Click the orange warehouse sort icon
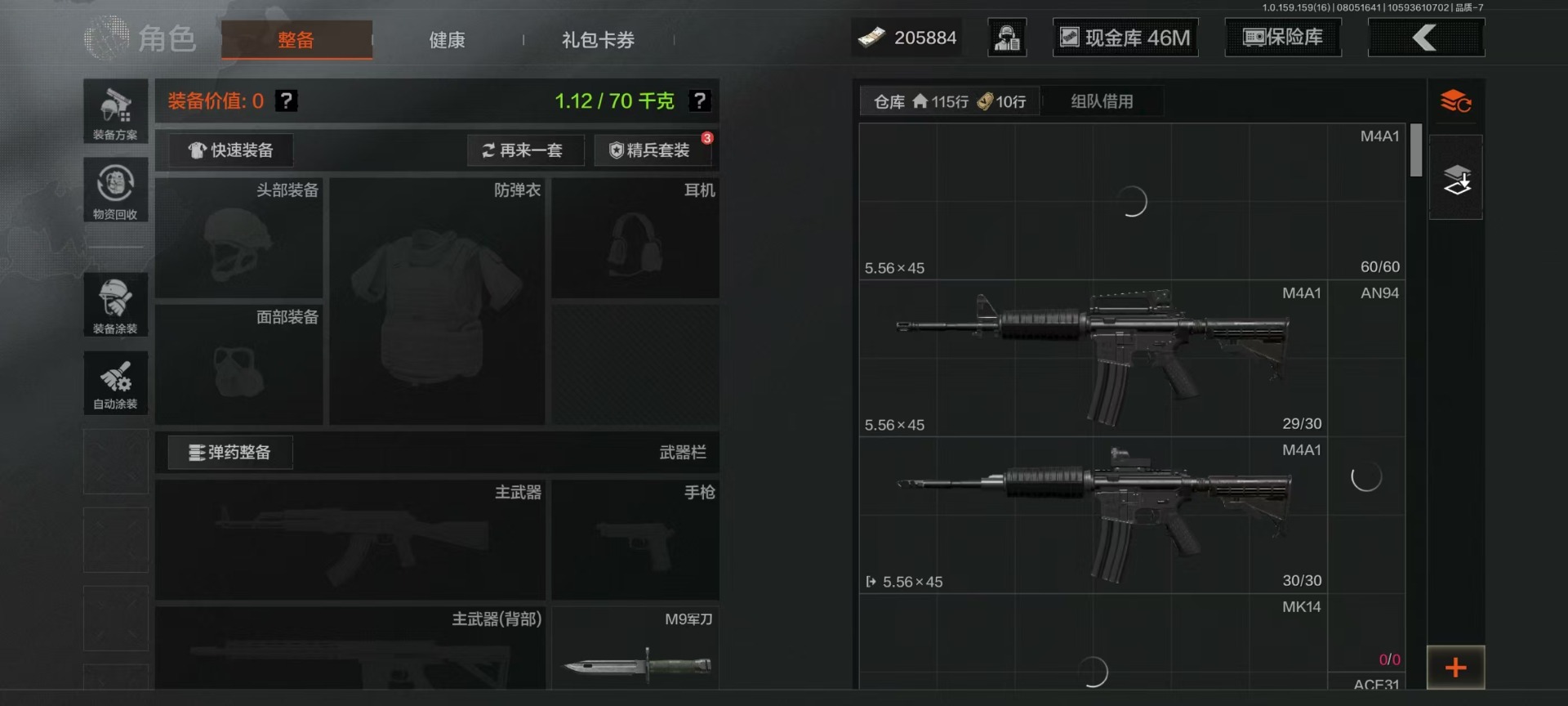1568x706 pixels. pos(1455,102)
